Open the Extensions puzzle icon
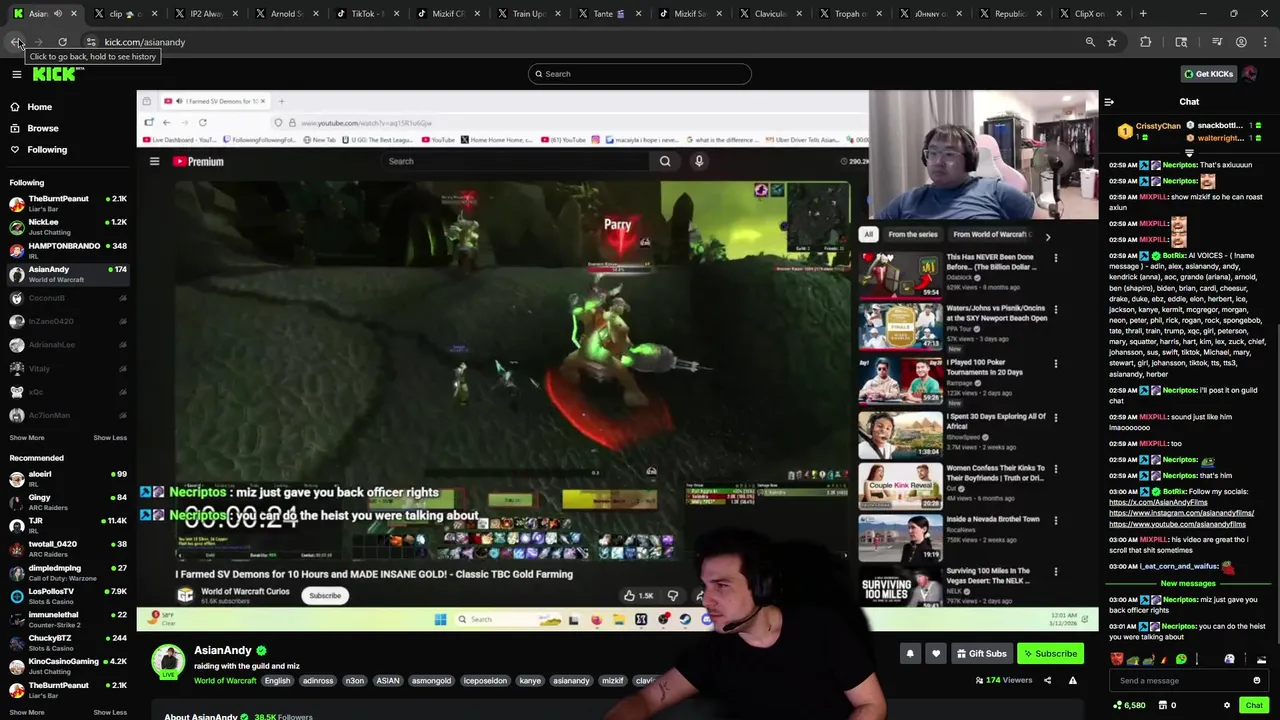Image resolution: width=1280 pixels, height=720 pixels. point(1146,42)
